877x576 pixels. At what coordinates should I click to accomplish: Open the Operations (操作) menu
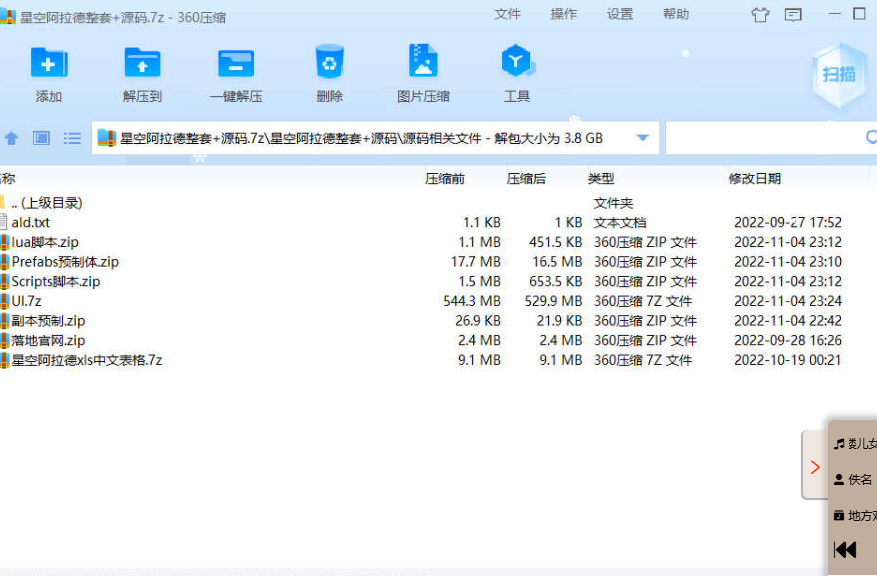[563, 14]
